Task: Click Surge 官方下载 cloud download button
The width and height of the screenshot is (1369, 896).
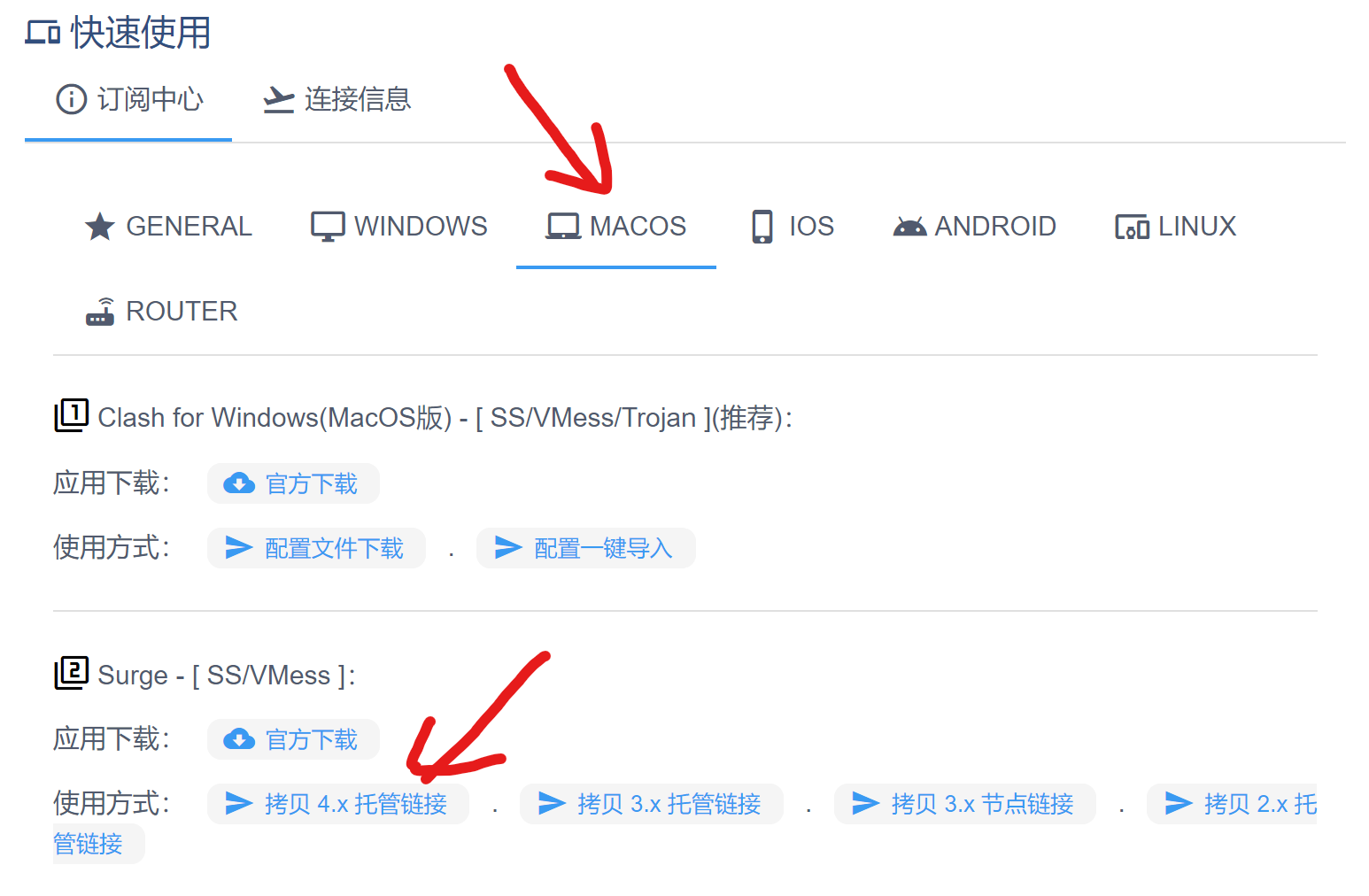Action: 293,739
